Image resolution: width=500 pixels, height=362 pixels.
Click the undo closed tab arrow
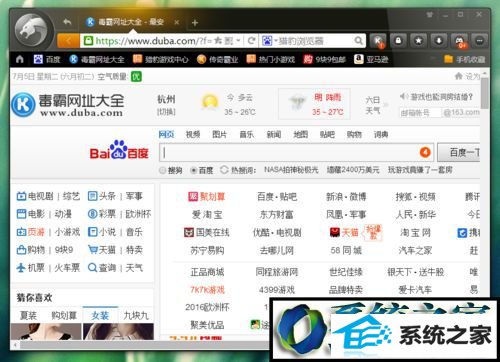[67, 22]
